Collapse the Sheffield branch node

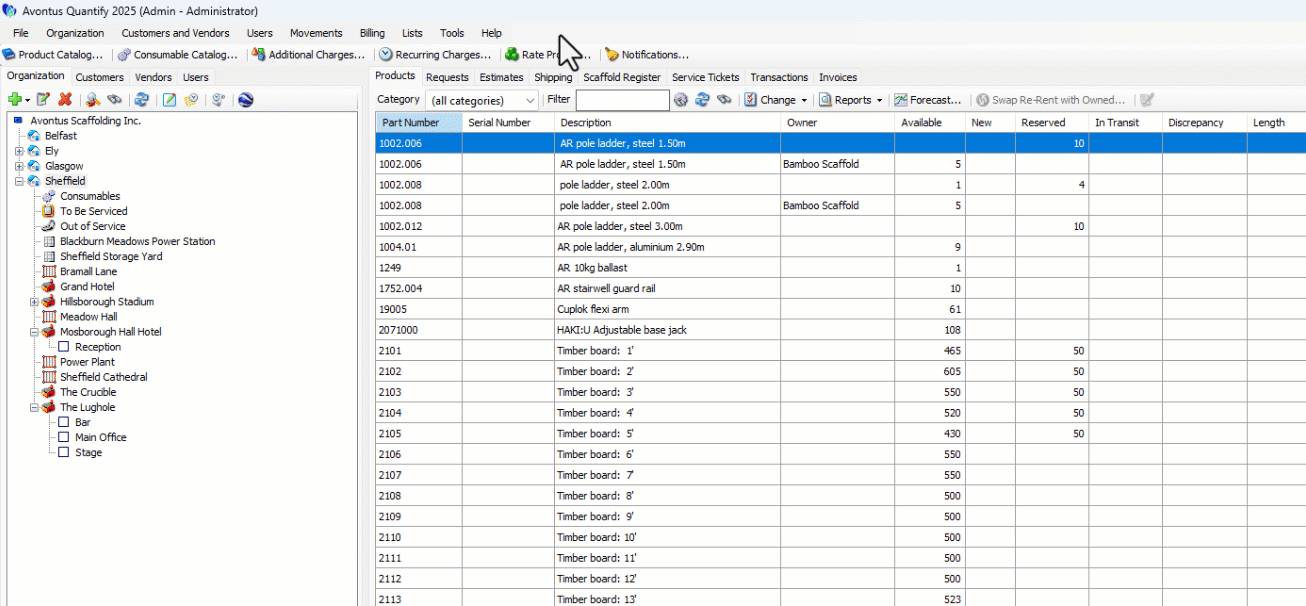pos(19,181)
